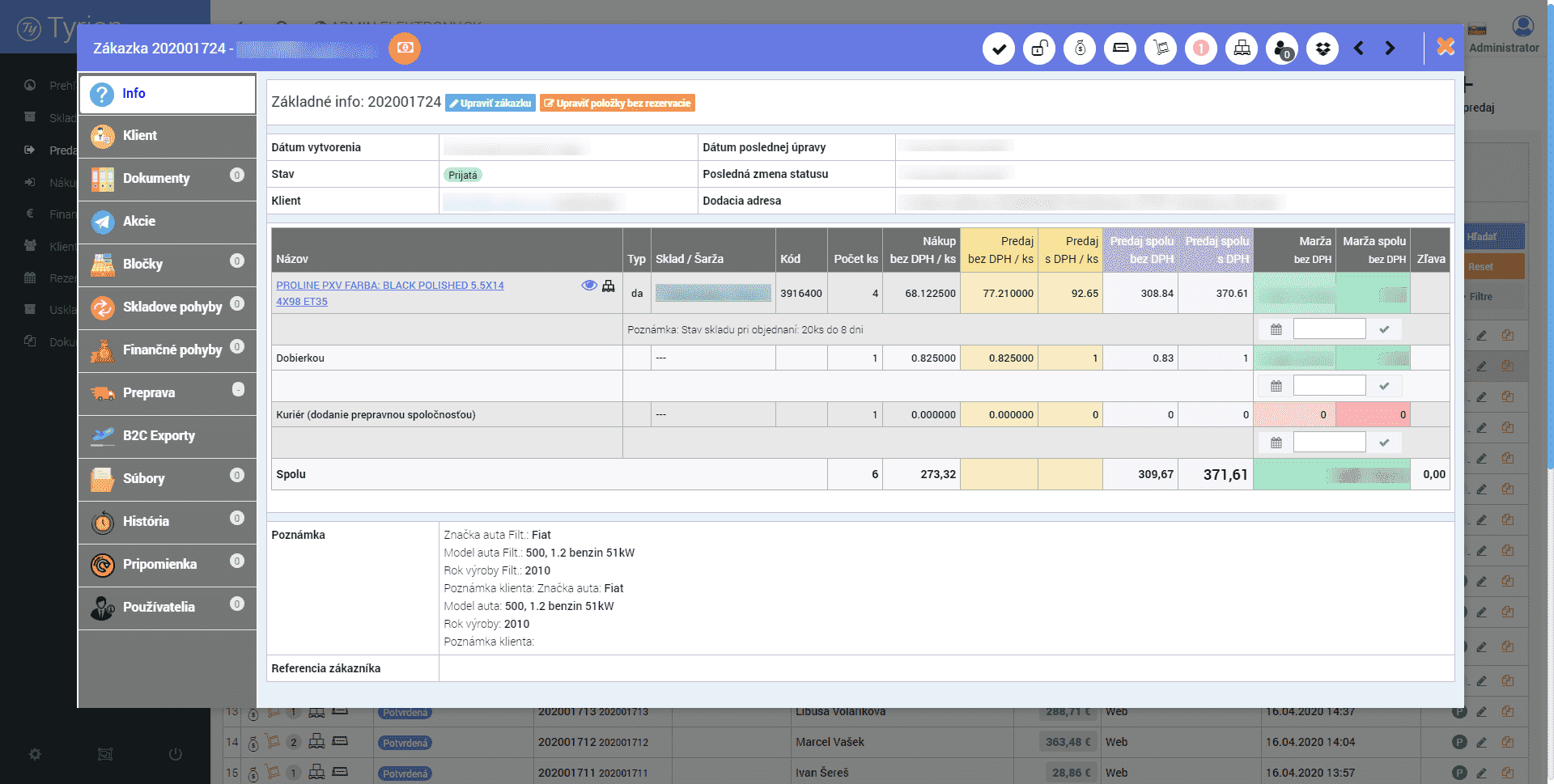Open the Akcie tab
The height and width of the screenshot is (784, 1554).
tap(168, 222)
